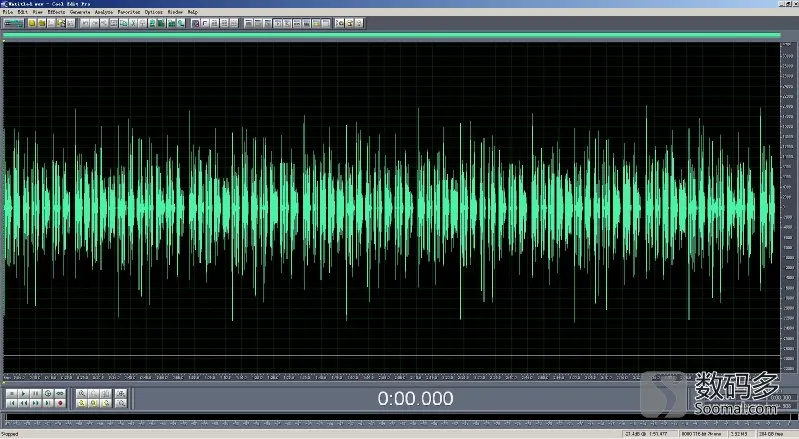Click the lower-left yellow zoom magnifier icon
The width and height of the screenshot is (799, 439).
coord(82,403)
